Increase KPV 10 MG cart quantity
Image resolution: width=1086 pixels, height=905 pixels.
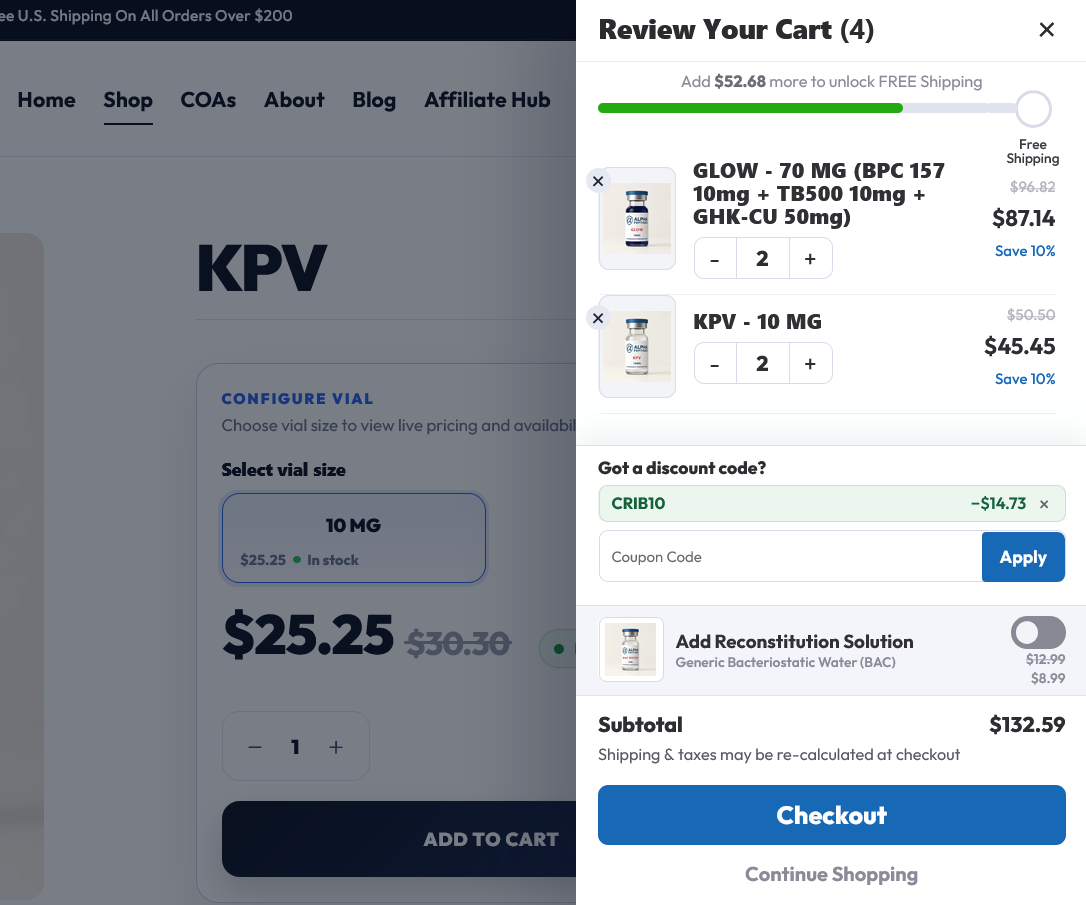(810, 364)
